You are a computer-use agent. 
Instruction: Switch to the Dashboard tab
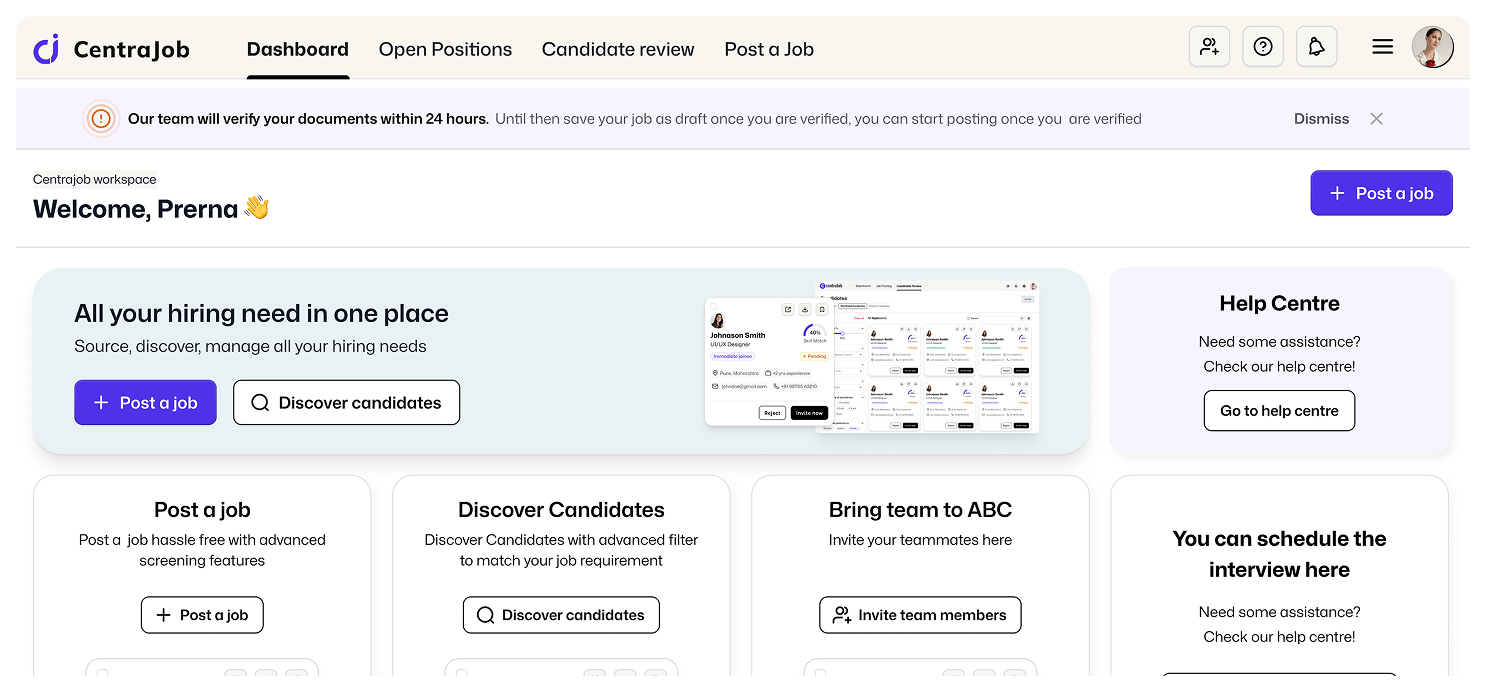297,49
